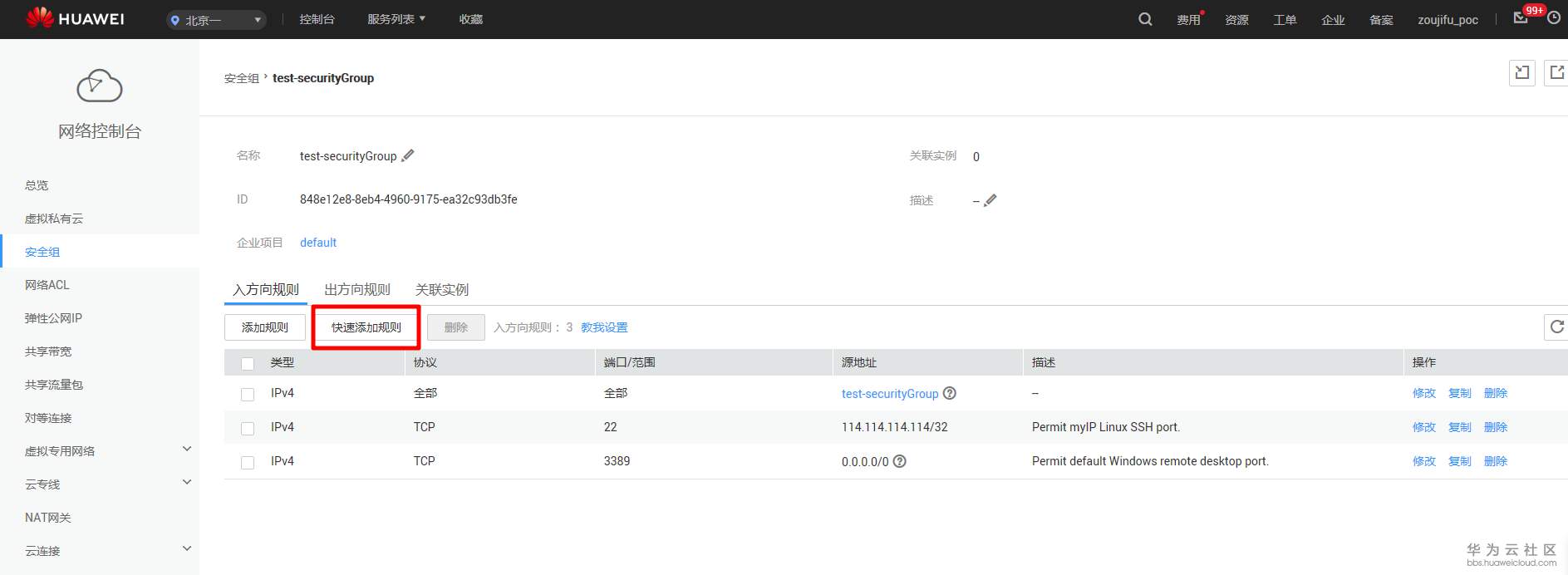The height and width of the screenshot is (575, 1568).
Task: Open 安全组 in the sidebar
Action: 42,252
